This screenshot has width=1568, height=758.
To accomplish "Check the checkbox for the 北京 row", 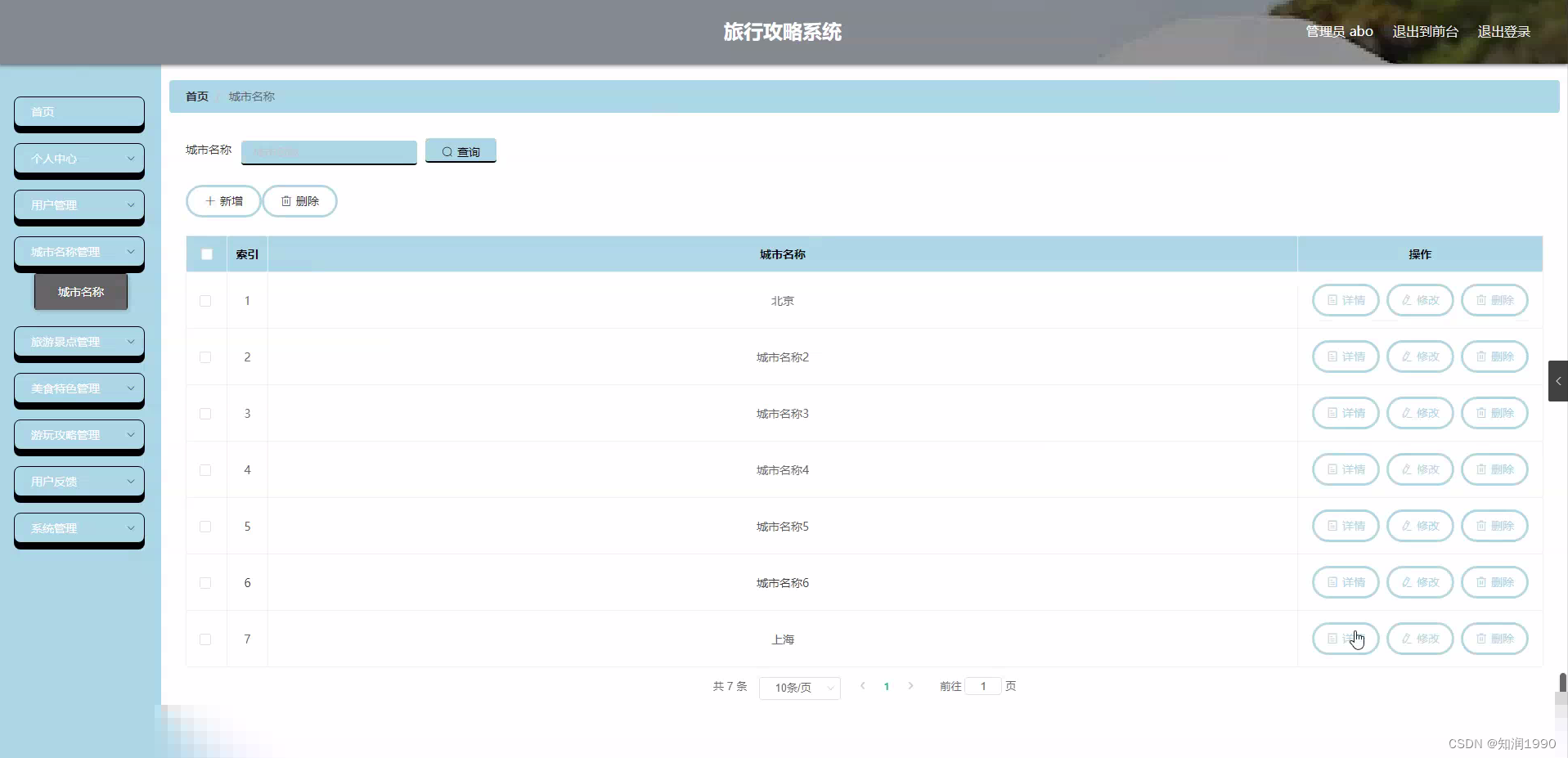I will 205,301.
